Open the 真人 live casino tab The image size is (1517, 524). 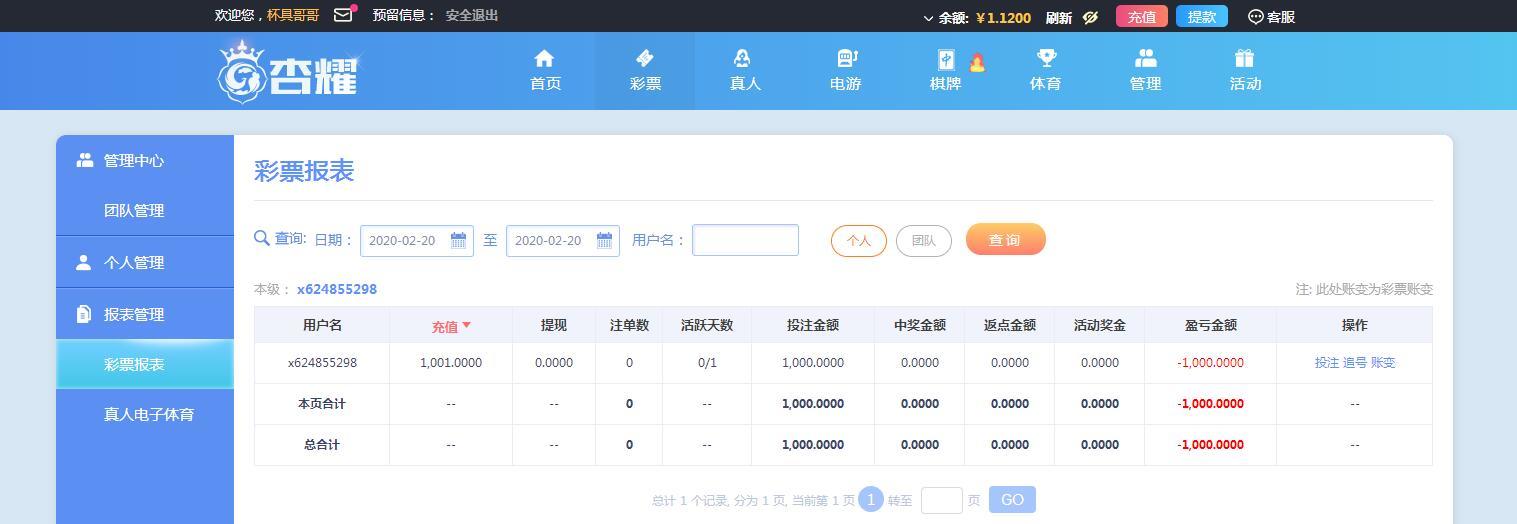(x=745, y=71)
